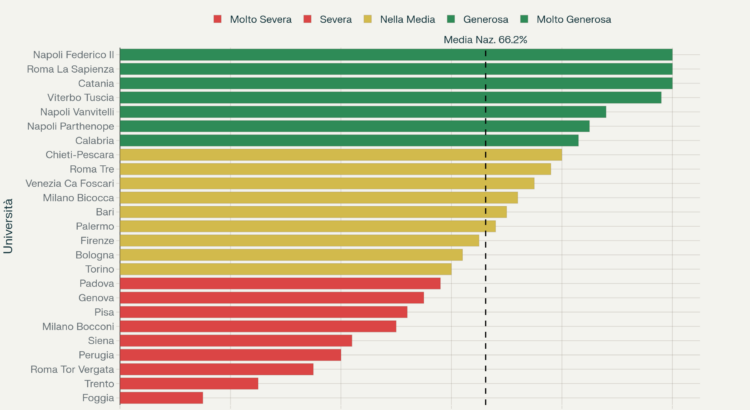Click the Torino bar in the chart

coord(285,269)
